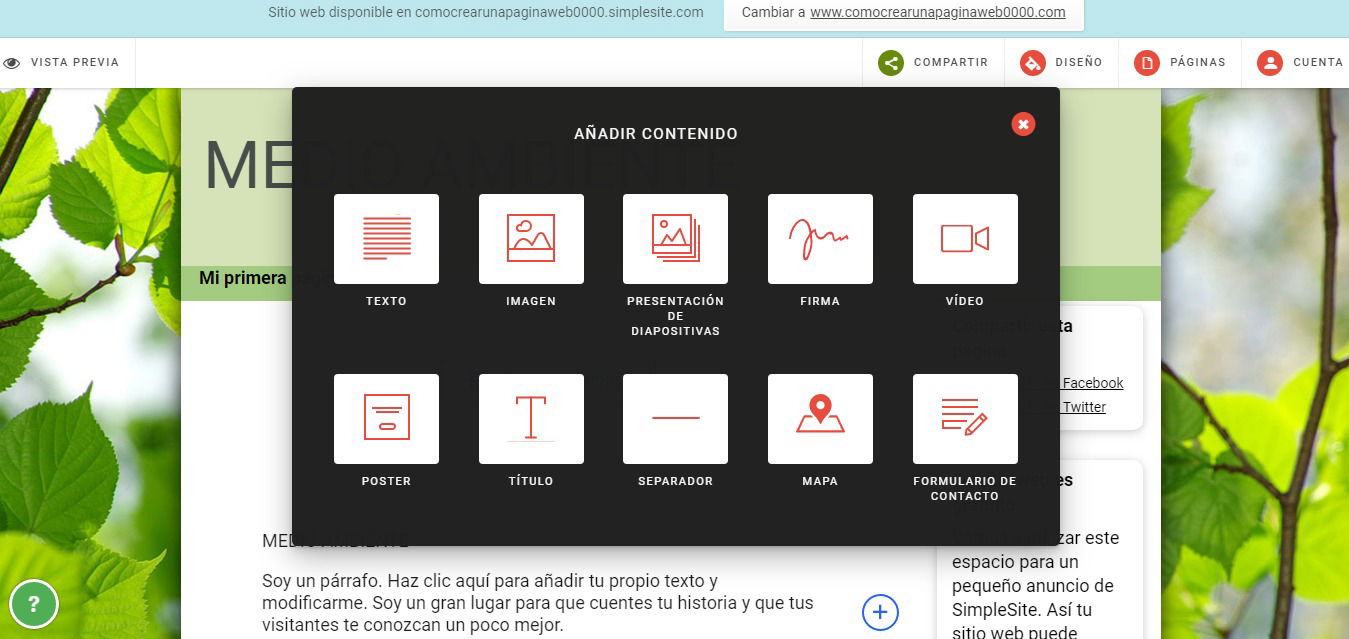Add an Imagen content block
This screenshot has width=1349, height=639.
(x=531, y=239)
